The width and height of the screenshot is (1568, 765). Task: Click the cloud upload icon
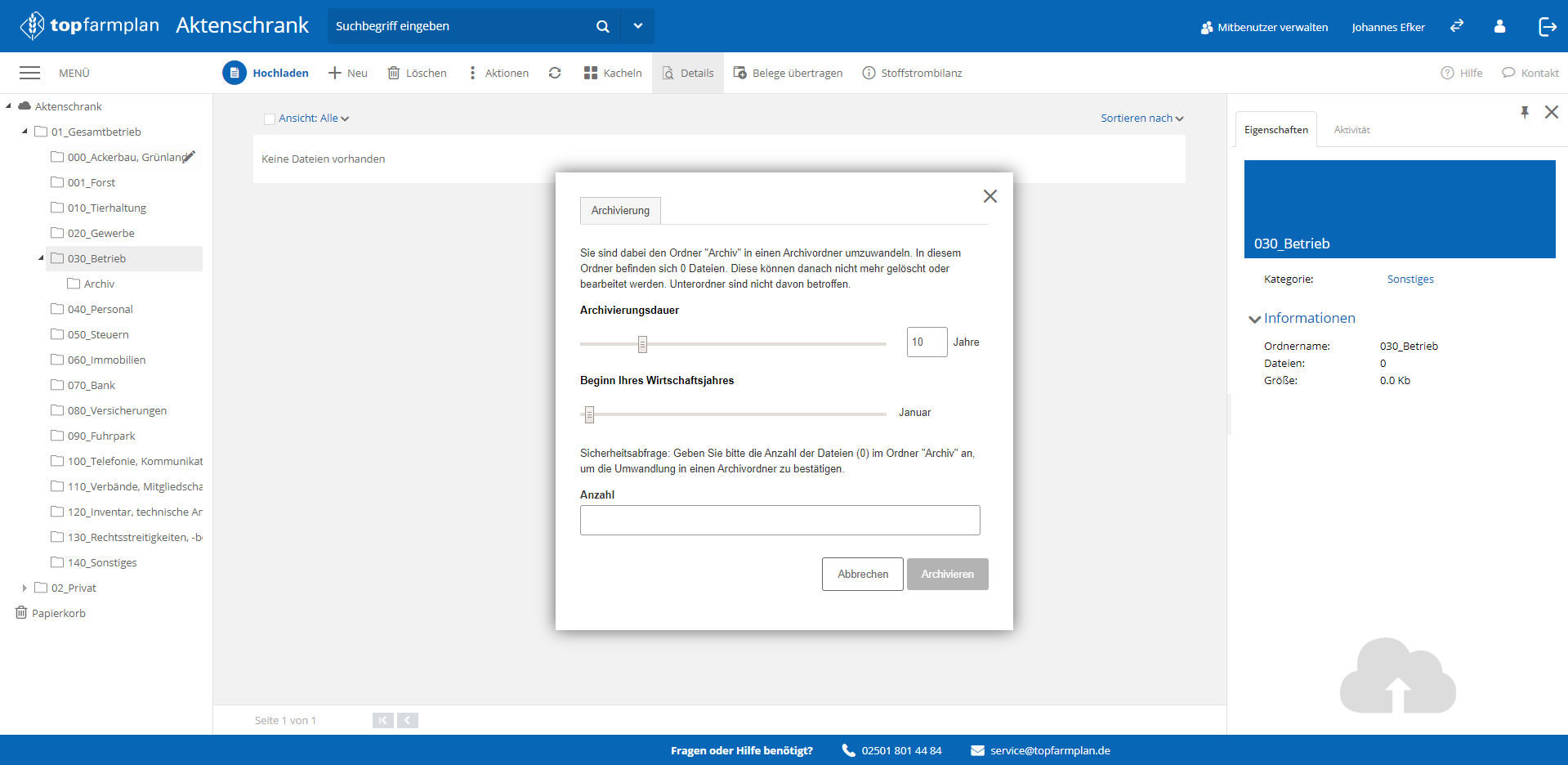point(1398,676)
